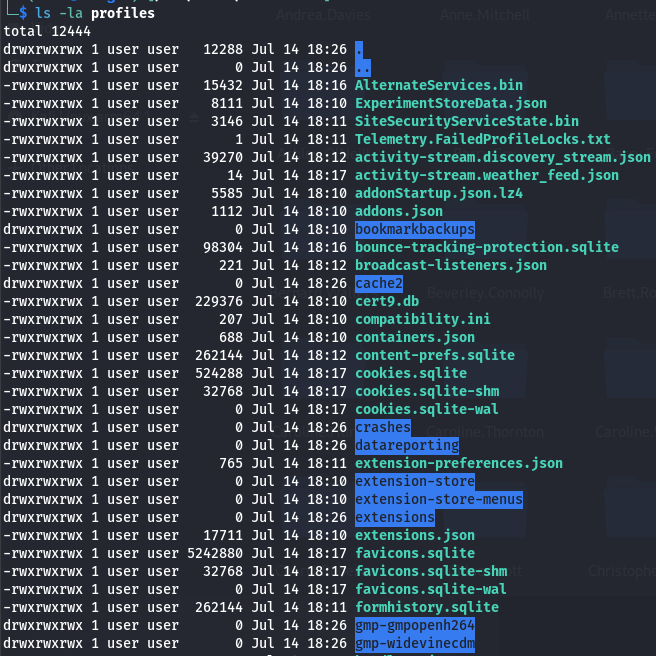Select the gmp-widevinecdm directory name
The height and width of the screenshot is (656, 656).
pyautogui.click(x=415, y=643)
